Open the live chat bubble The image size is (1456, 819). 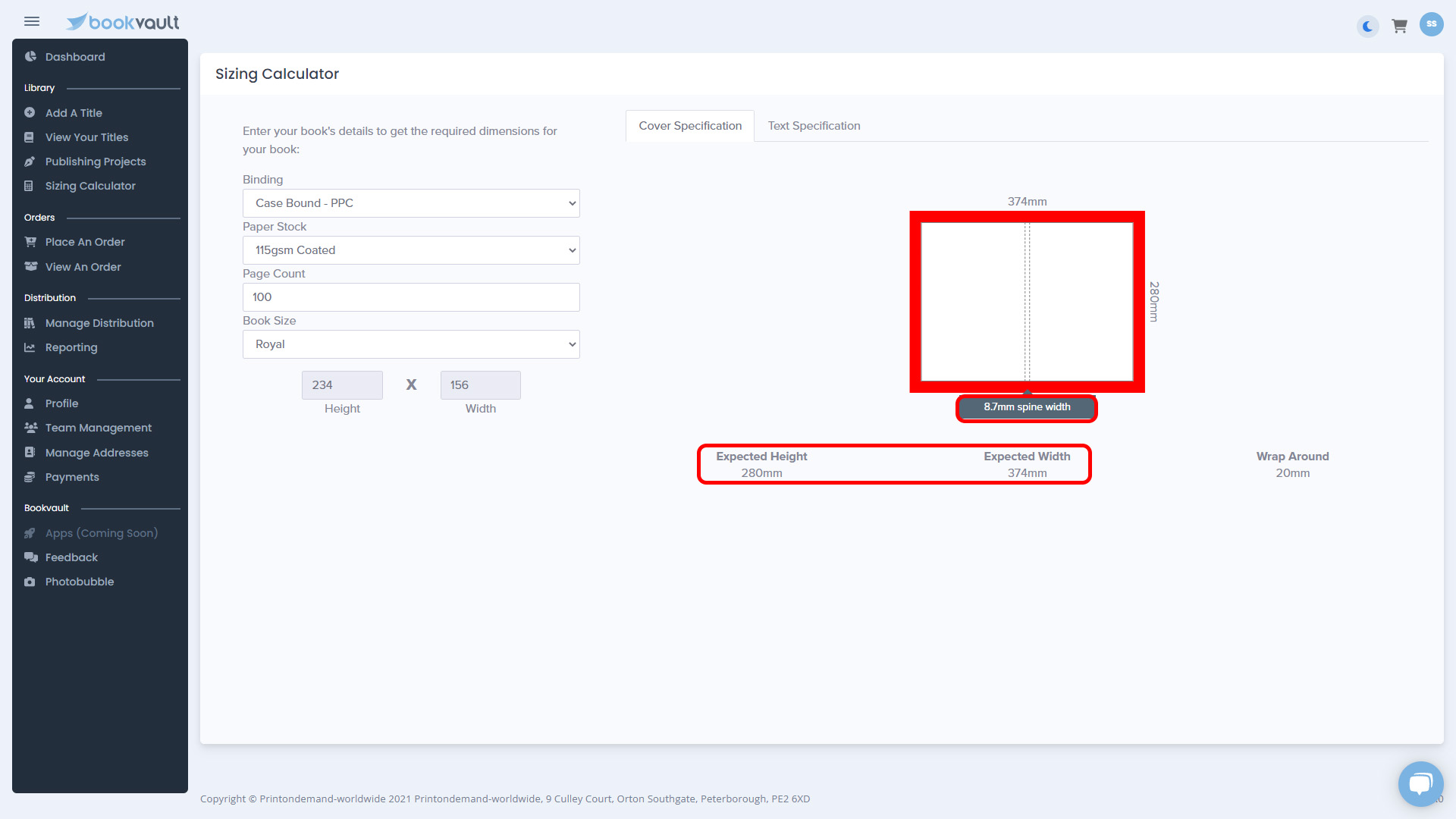coord(1420,783)
